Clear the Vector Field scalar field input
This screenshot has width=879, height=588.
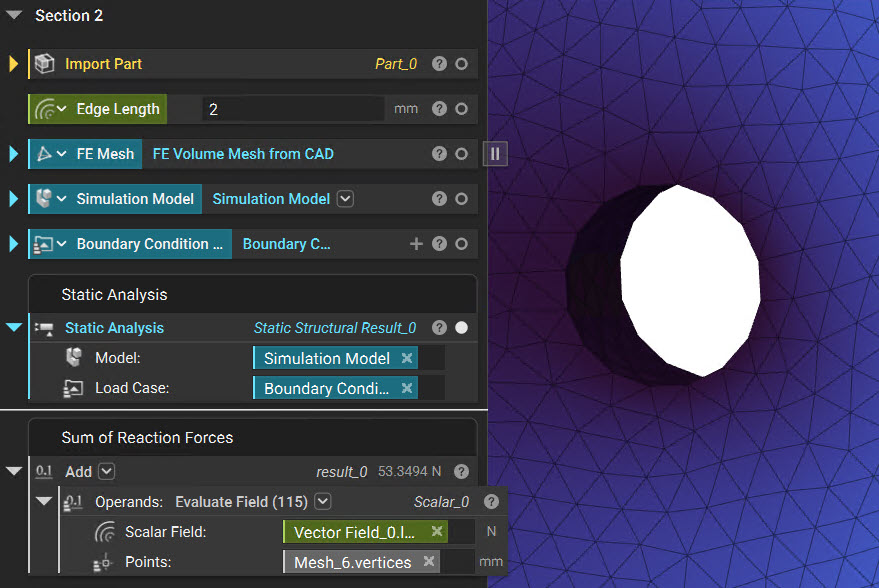tap(437, 531)
